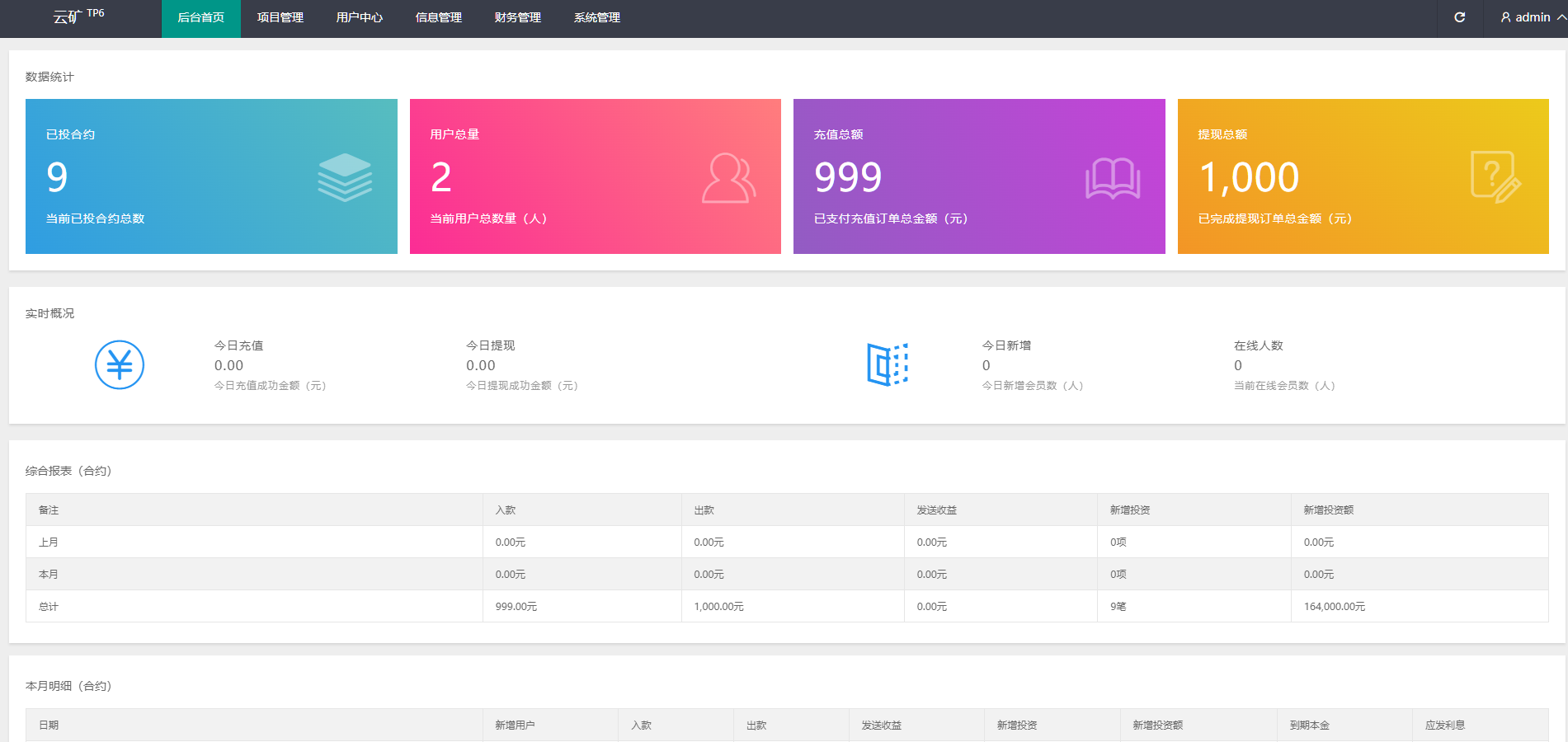
Task: Select the 后台首页 tab
Action: pyautogui.click(x=201, y=17)
